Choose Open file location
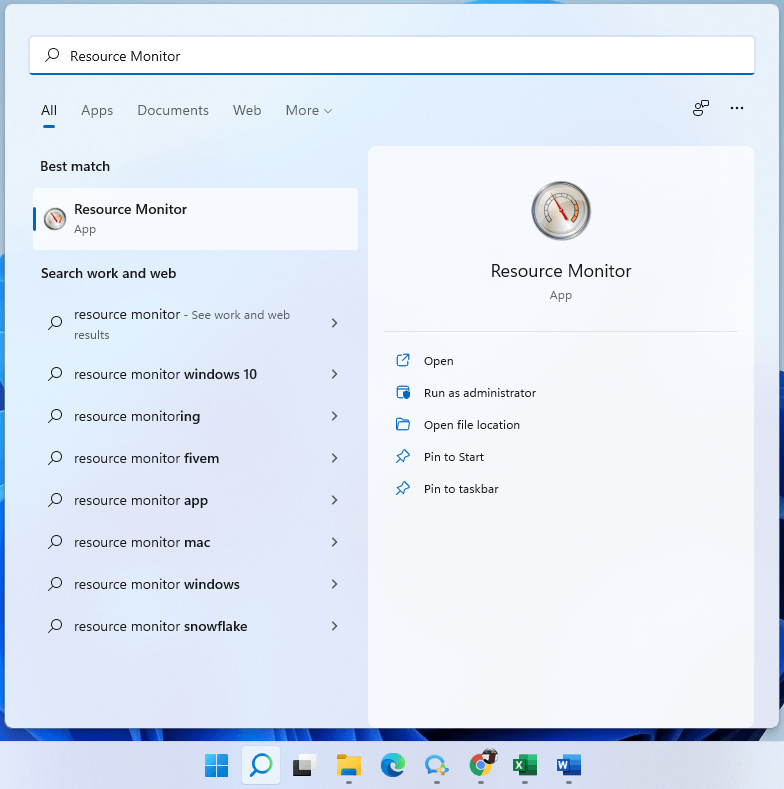This screenshot has height=789, width=784. [472, 425]
